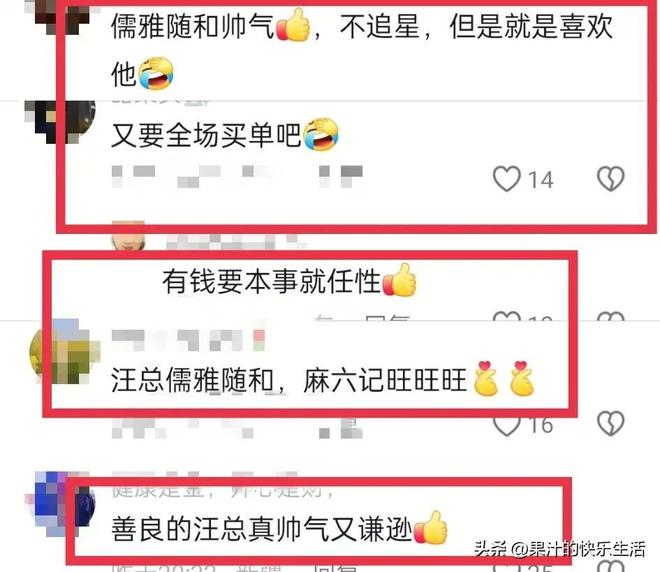Open small avatar above "有钱要本事就任性" reply
Image resolution: width=660 pixels, height=572 pixels.
point(128,236)
